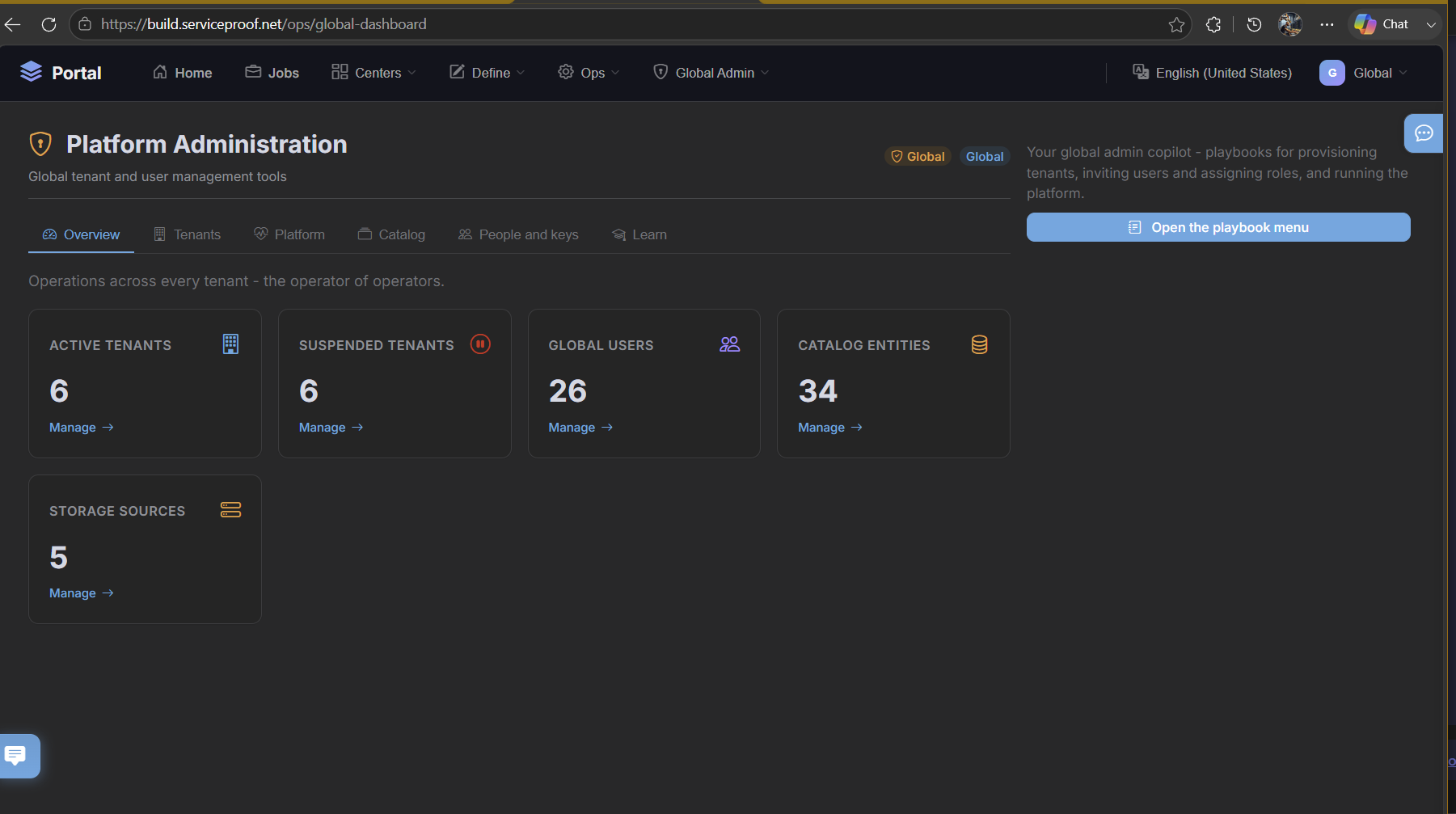Click the Platform Administration heading
Image resolution: width=1456 pixels, height=814 pixels.
pos(207,144)
